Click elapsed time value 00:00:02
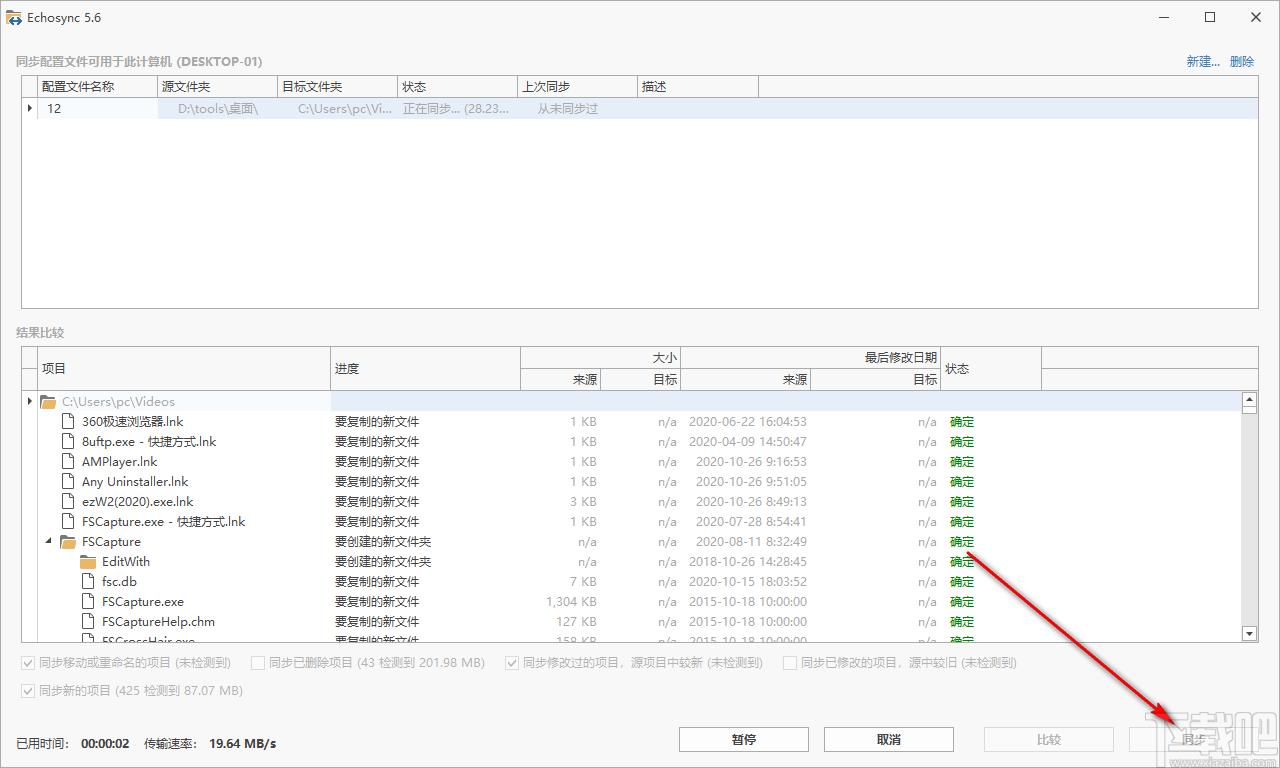 click(x=103, y=743)
